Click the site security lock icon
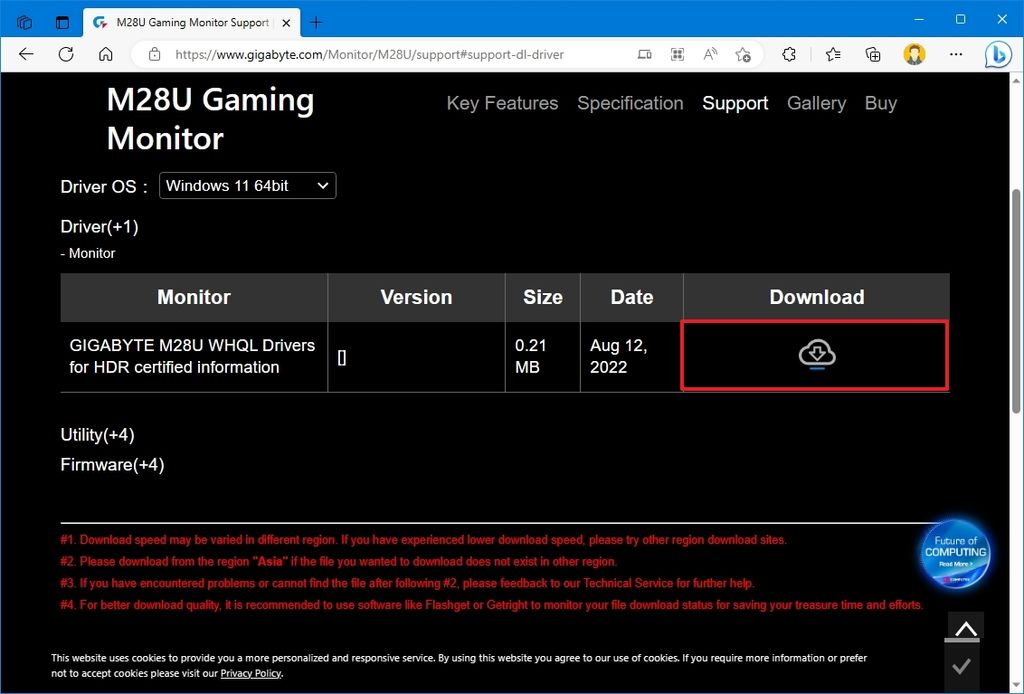Screen dimensions: 1024x694 [154, 54]
